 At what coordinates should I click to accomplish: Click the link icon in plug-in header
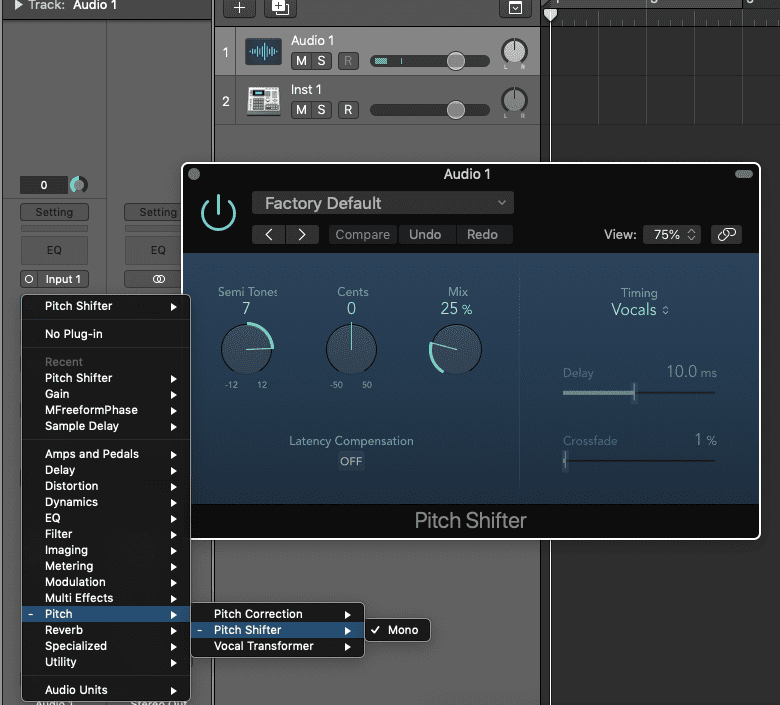[x=726, y=234]
